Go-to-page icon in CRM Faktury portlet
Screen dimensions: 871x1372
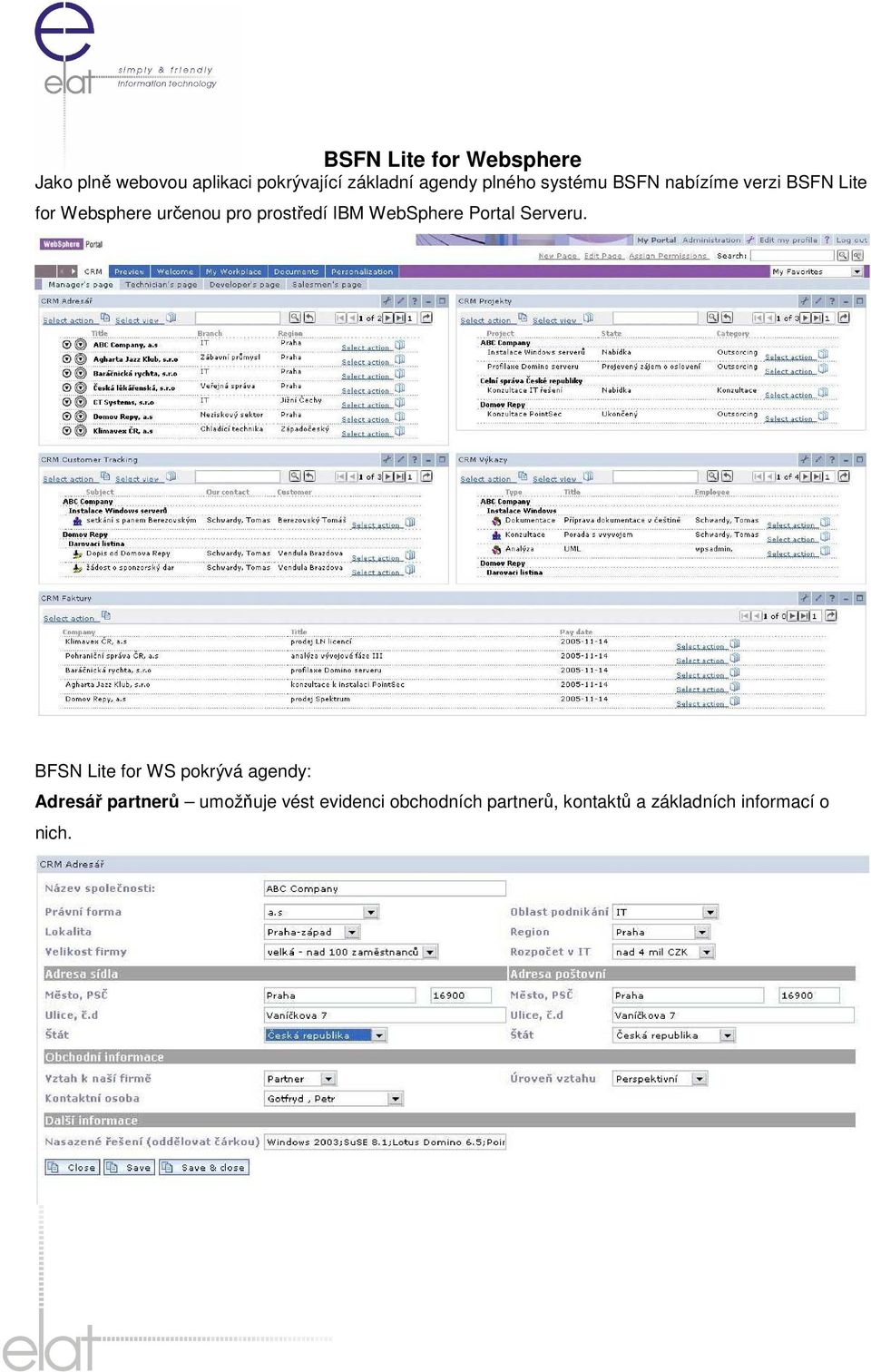[831, 615]
